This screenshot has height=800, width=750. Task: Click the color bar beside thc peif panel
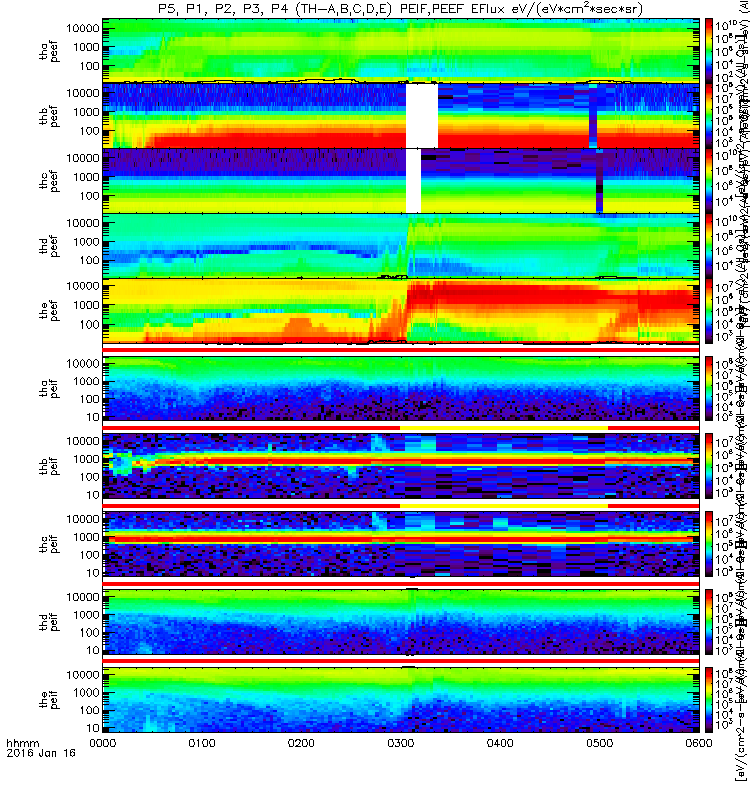click(x=709, y=544)
